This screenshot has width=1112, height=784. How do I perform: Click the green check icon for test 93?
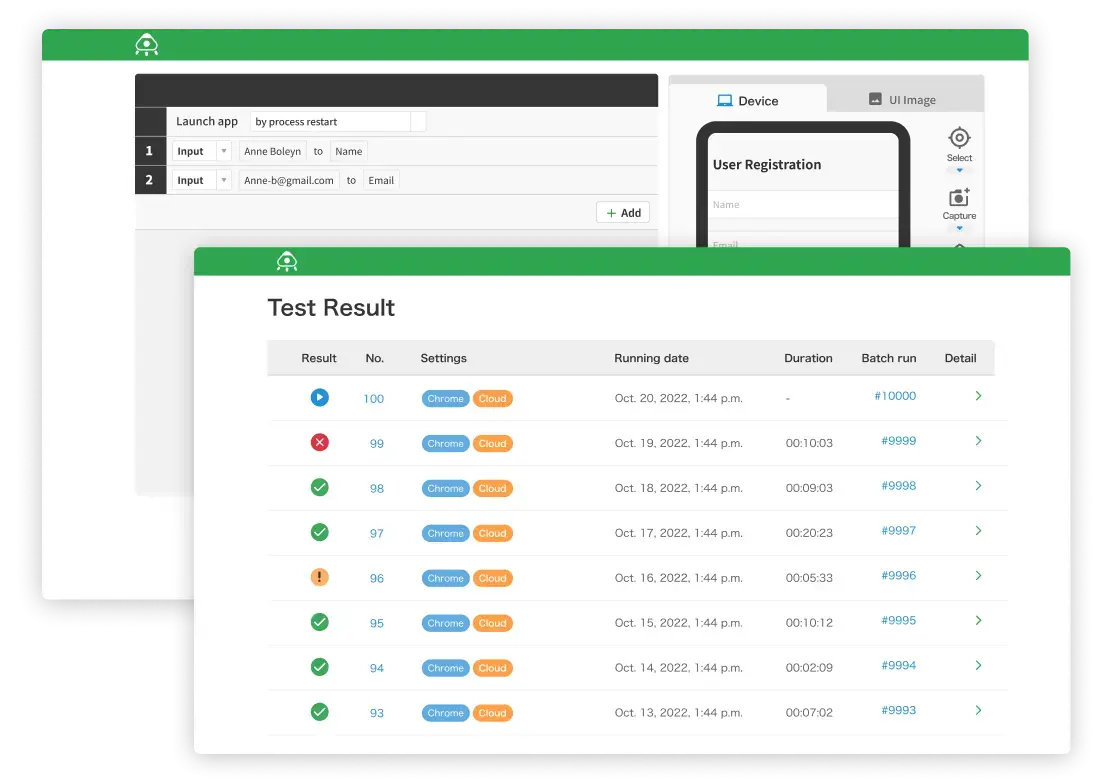tap(319, 712)
